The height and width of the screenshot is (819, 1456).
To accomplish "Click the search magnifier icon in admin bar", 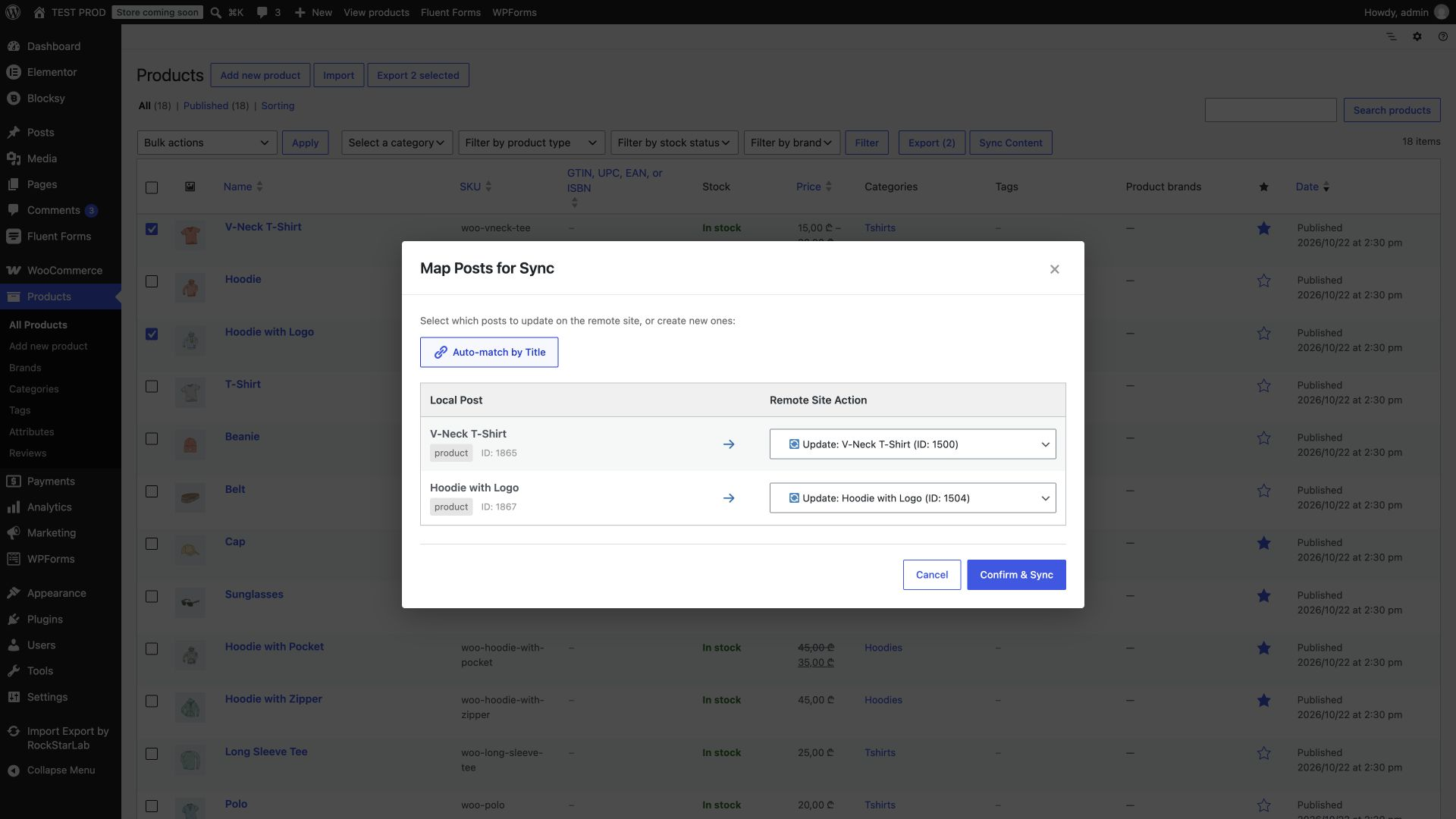I will (x=216, y=12).
